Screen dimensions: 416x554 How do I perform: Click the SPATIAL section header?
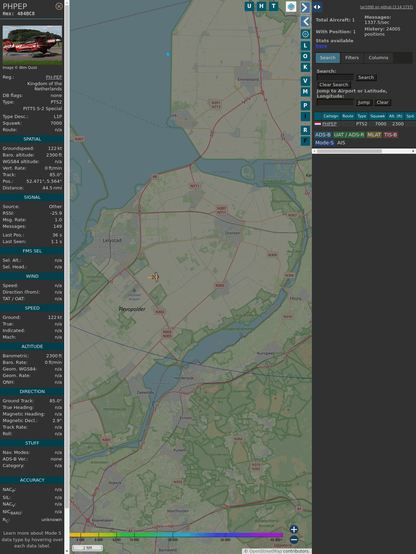(x=32, y=139)
